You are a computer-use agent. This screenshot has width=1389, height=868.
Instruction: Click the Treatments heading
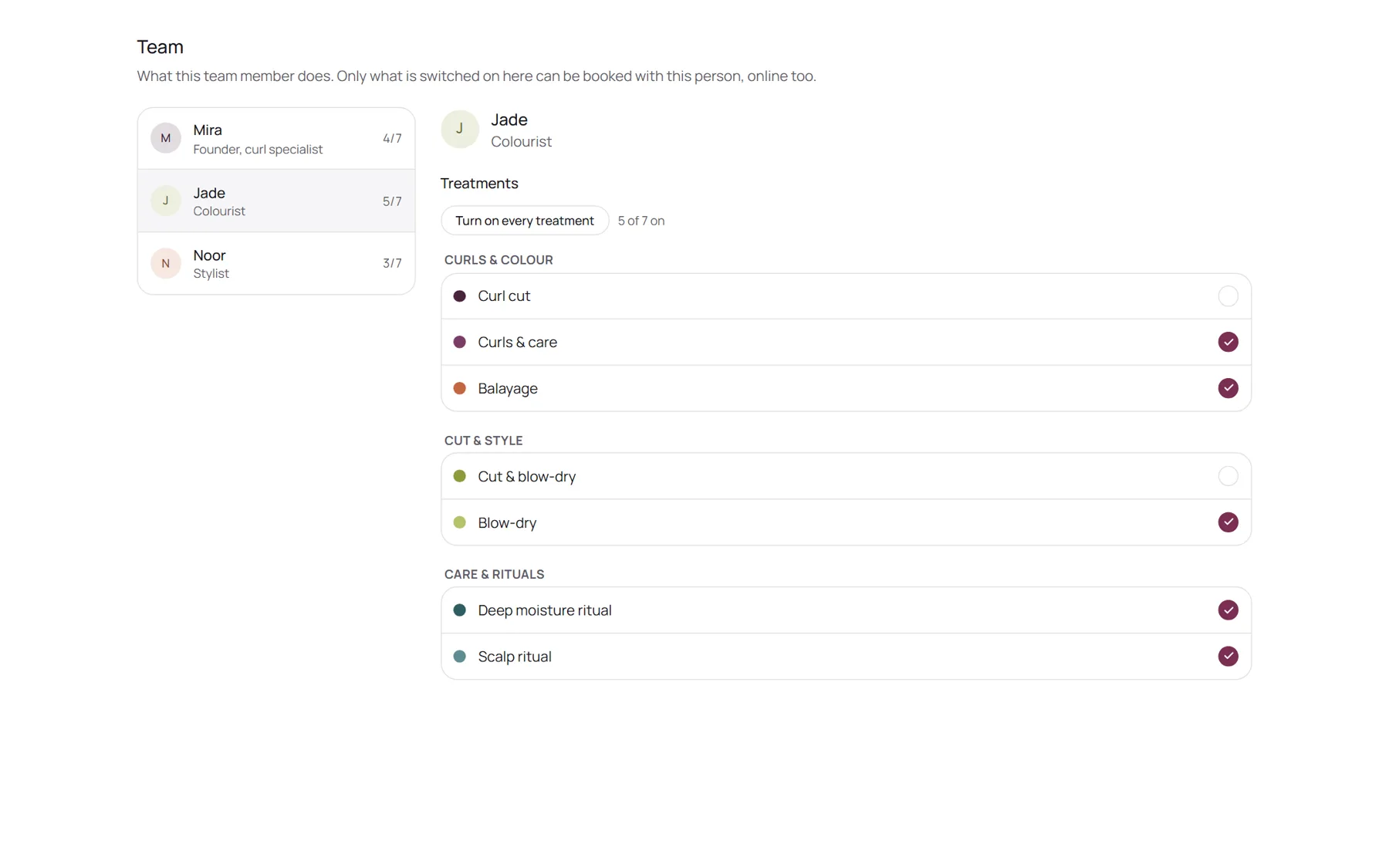(479, 184)
